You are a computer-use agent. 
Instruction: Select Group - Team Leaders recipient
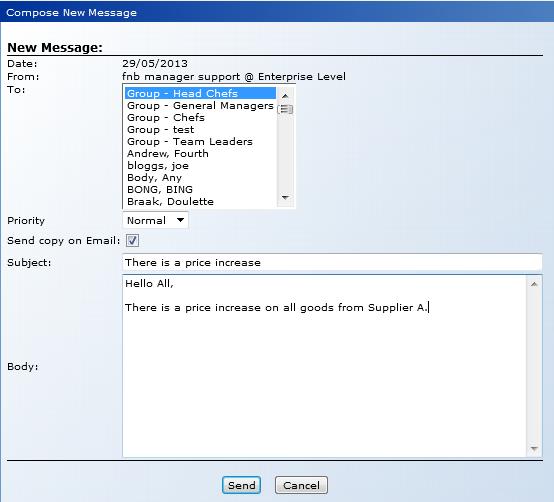pos(200,142)
